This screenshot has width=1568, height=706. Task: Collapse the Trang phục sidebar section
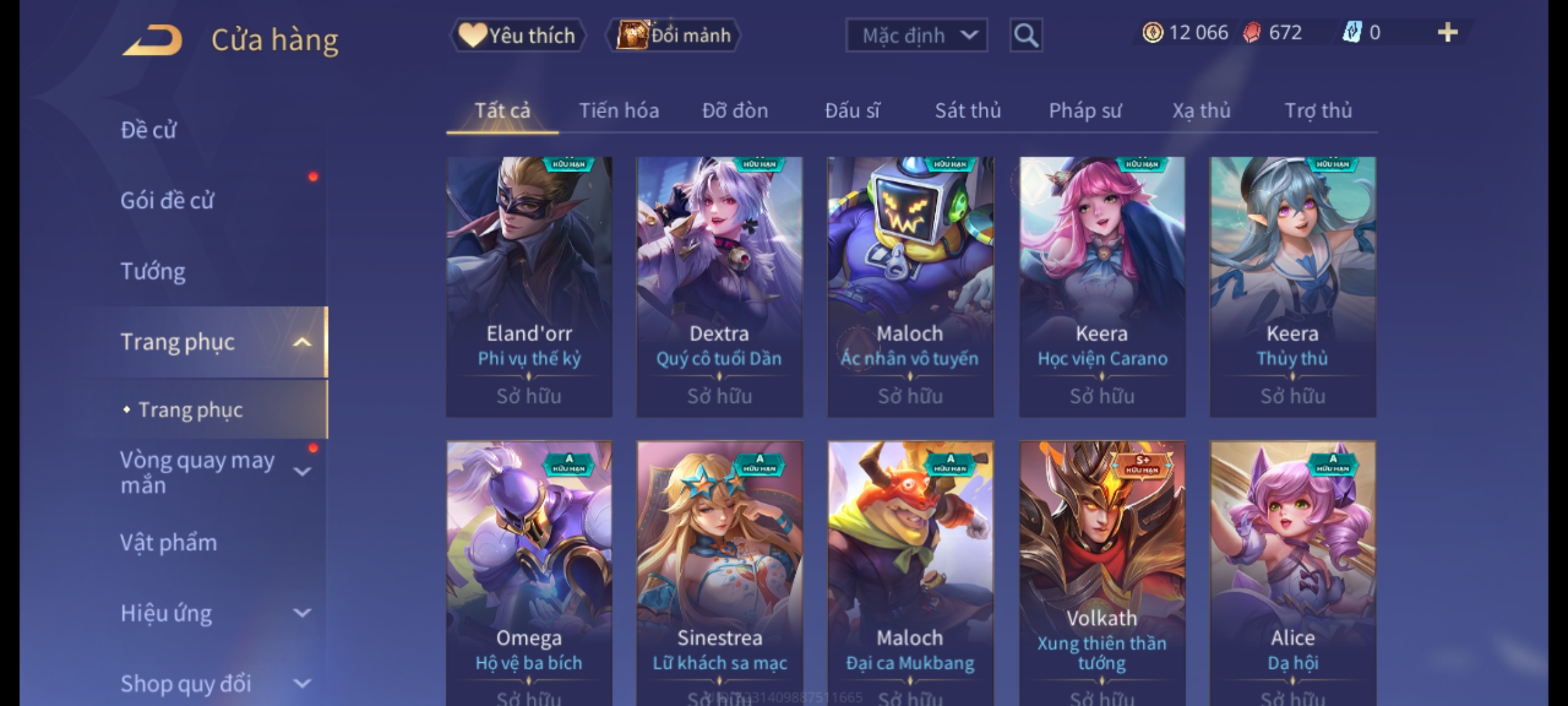point(302,343)
